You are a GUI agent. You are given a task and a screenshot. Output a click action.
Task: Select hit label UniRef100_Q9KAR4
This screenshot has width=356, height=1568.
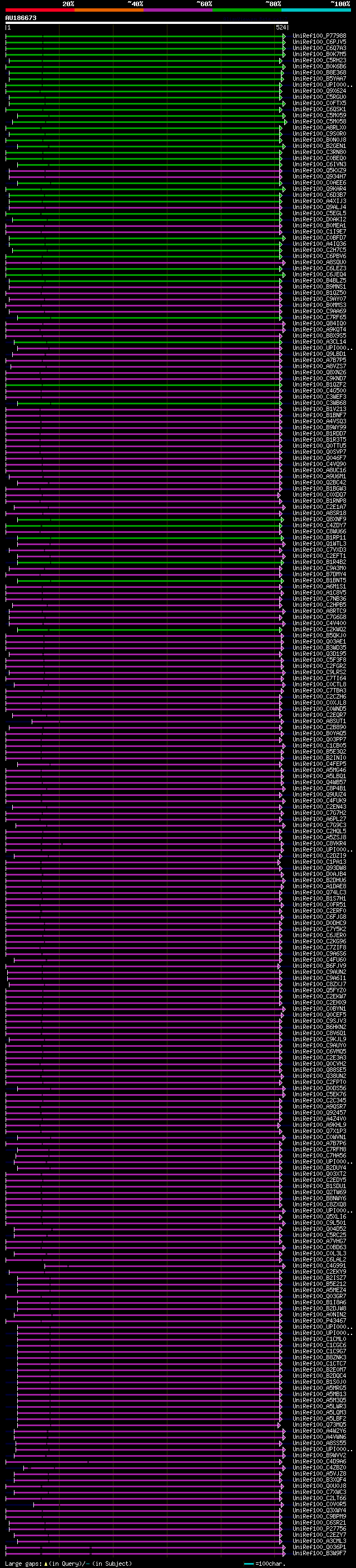[x=319, y=189]
